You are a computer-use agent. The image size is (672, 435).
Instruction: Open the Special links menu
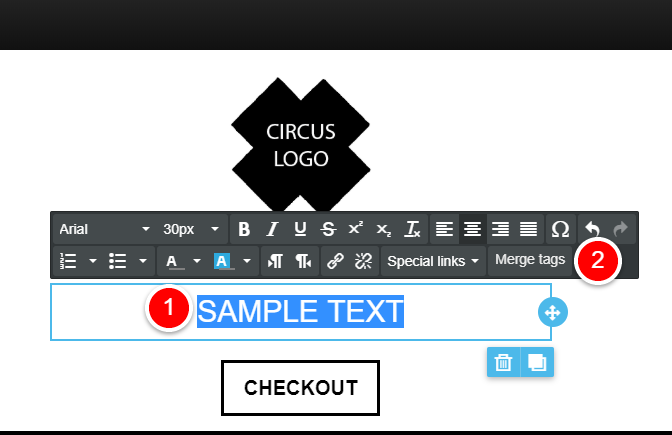tap(433, 261)
